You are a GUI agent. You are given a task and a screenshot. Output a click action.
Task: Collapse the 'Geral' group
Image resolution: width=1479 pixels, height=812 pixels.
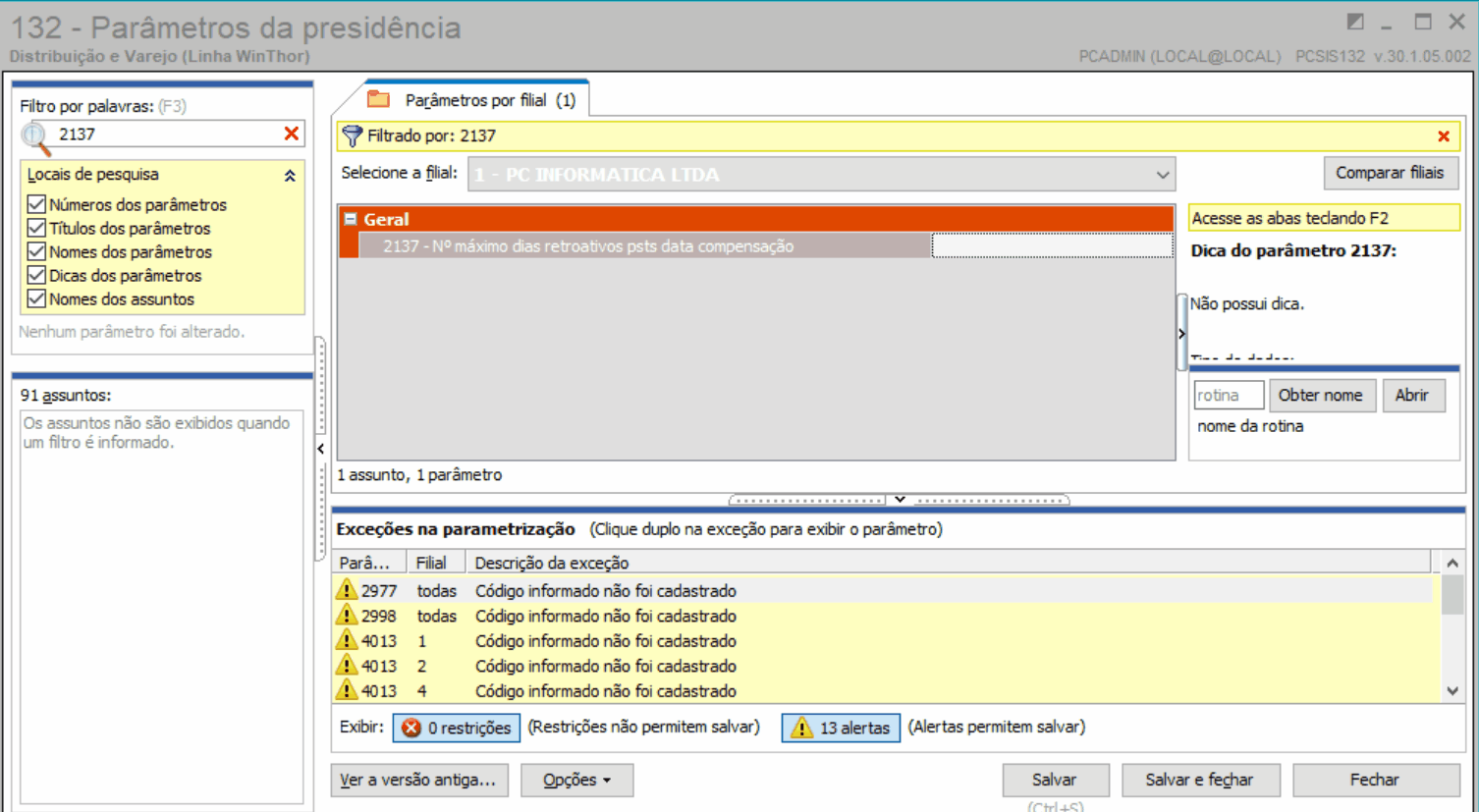[351, 219]
